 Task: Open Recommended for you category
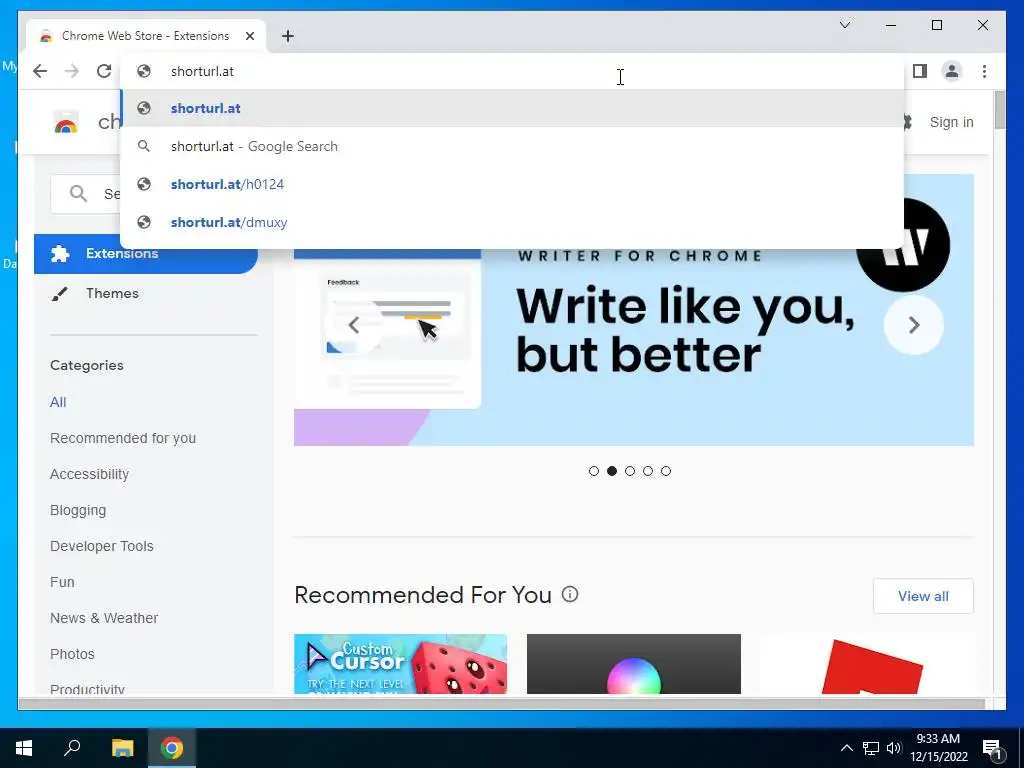(123, 438)
